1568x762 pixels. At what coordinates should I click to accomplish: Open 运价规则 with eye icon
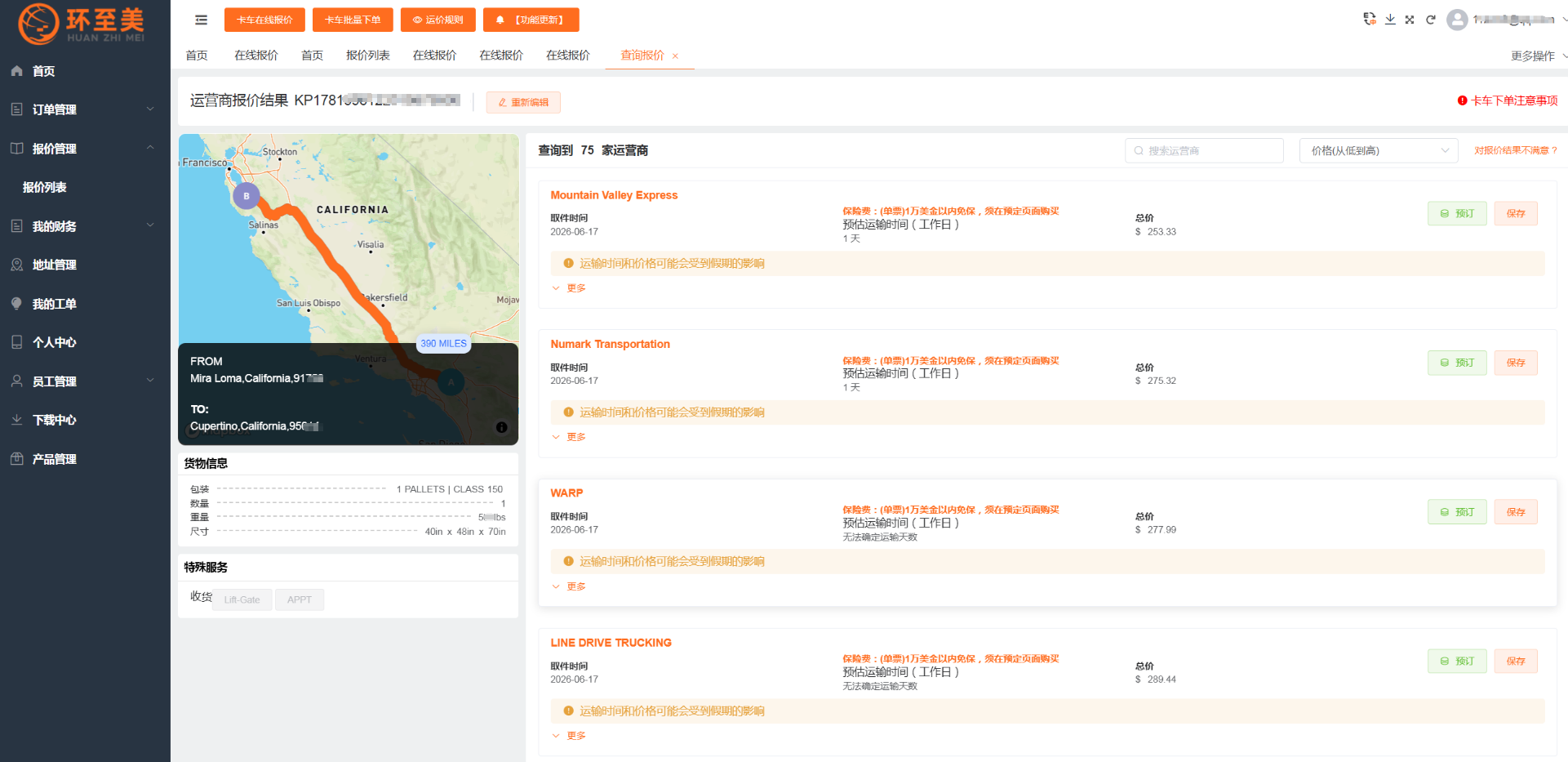[x=438, y=20]
